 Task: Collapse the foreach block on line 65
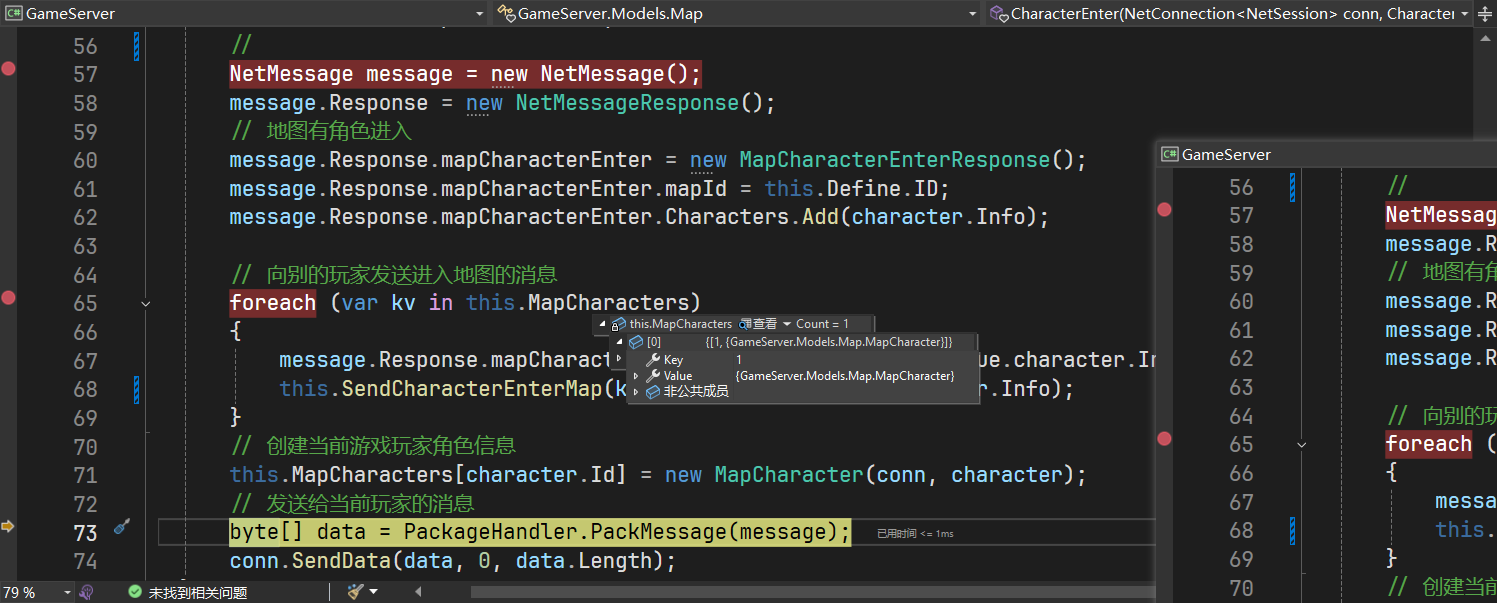point(147,302)
